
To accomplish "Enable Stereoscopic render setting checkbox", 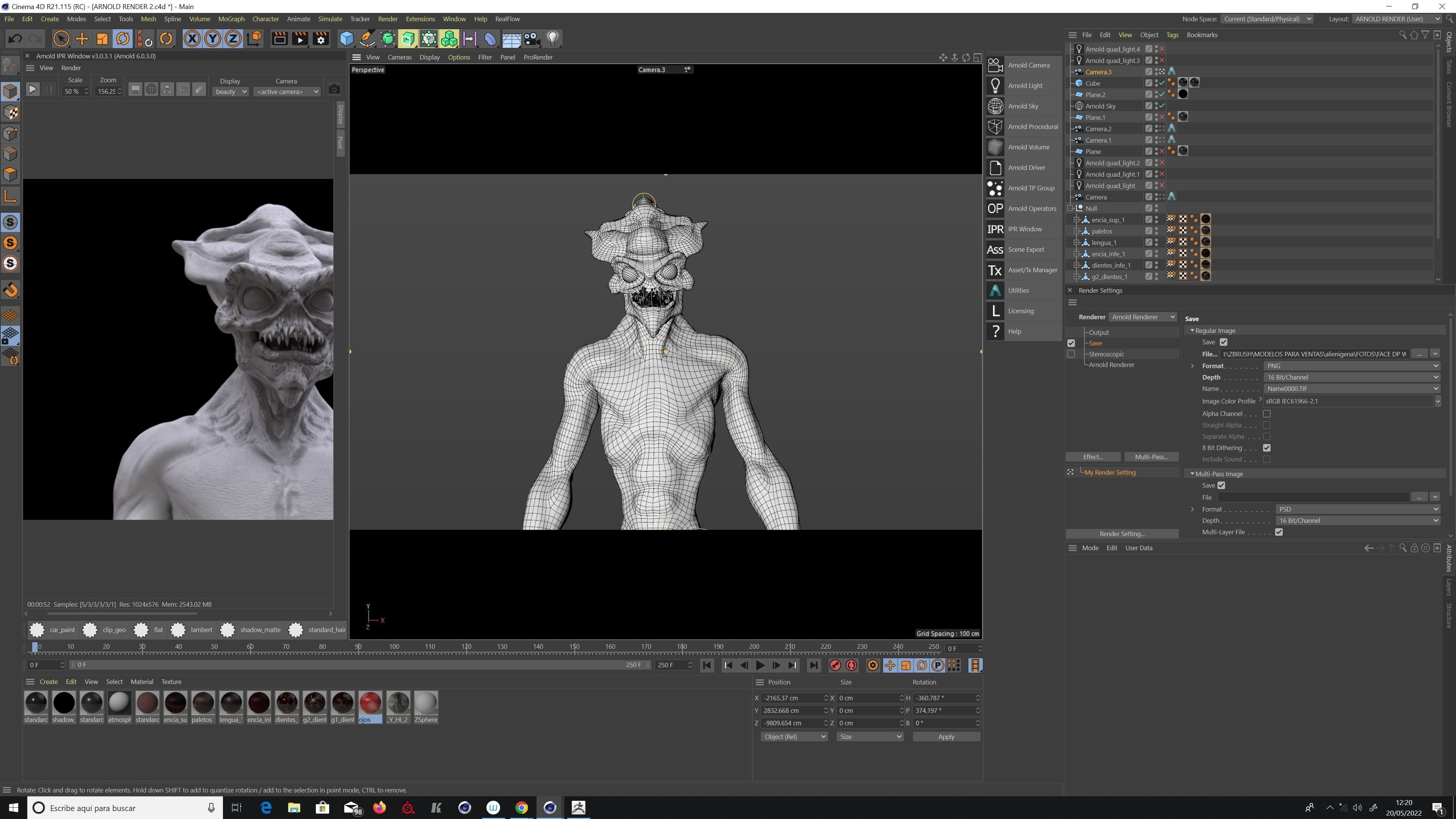I will [x=1071, y=354].
